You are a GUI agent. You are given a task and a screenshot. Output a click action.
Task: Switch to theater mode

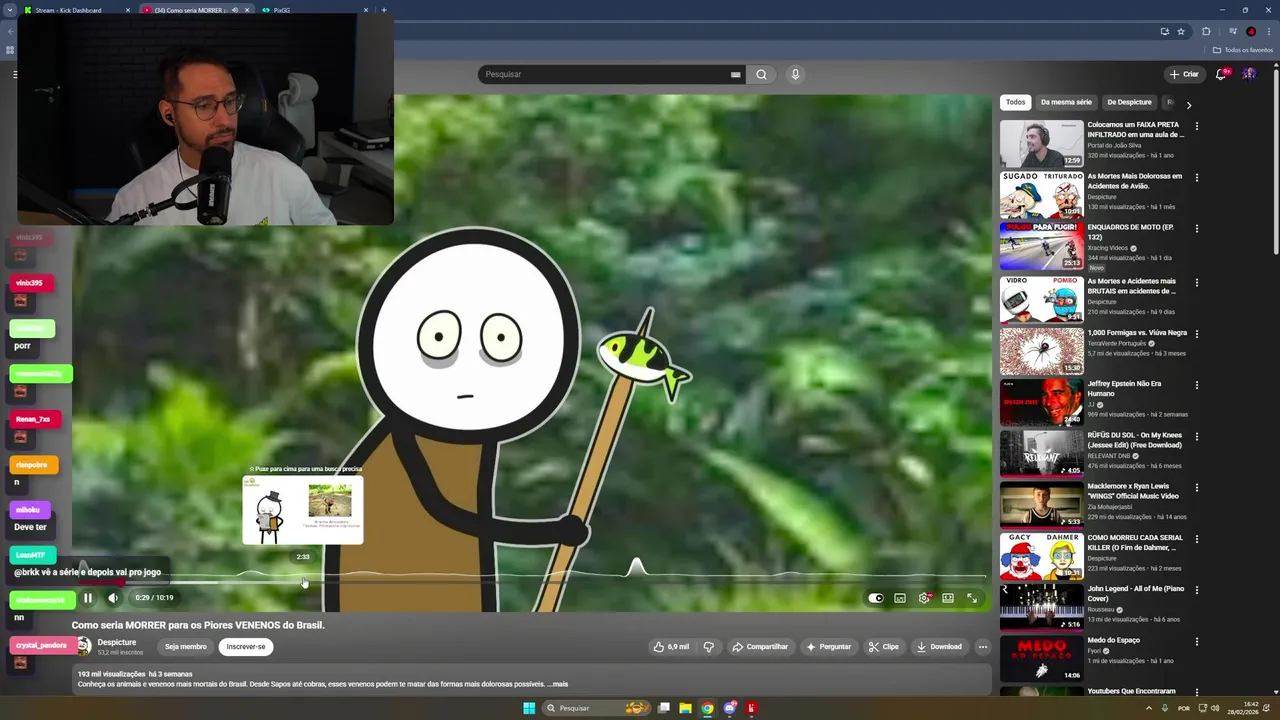[x=948, y=598]
